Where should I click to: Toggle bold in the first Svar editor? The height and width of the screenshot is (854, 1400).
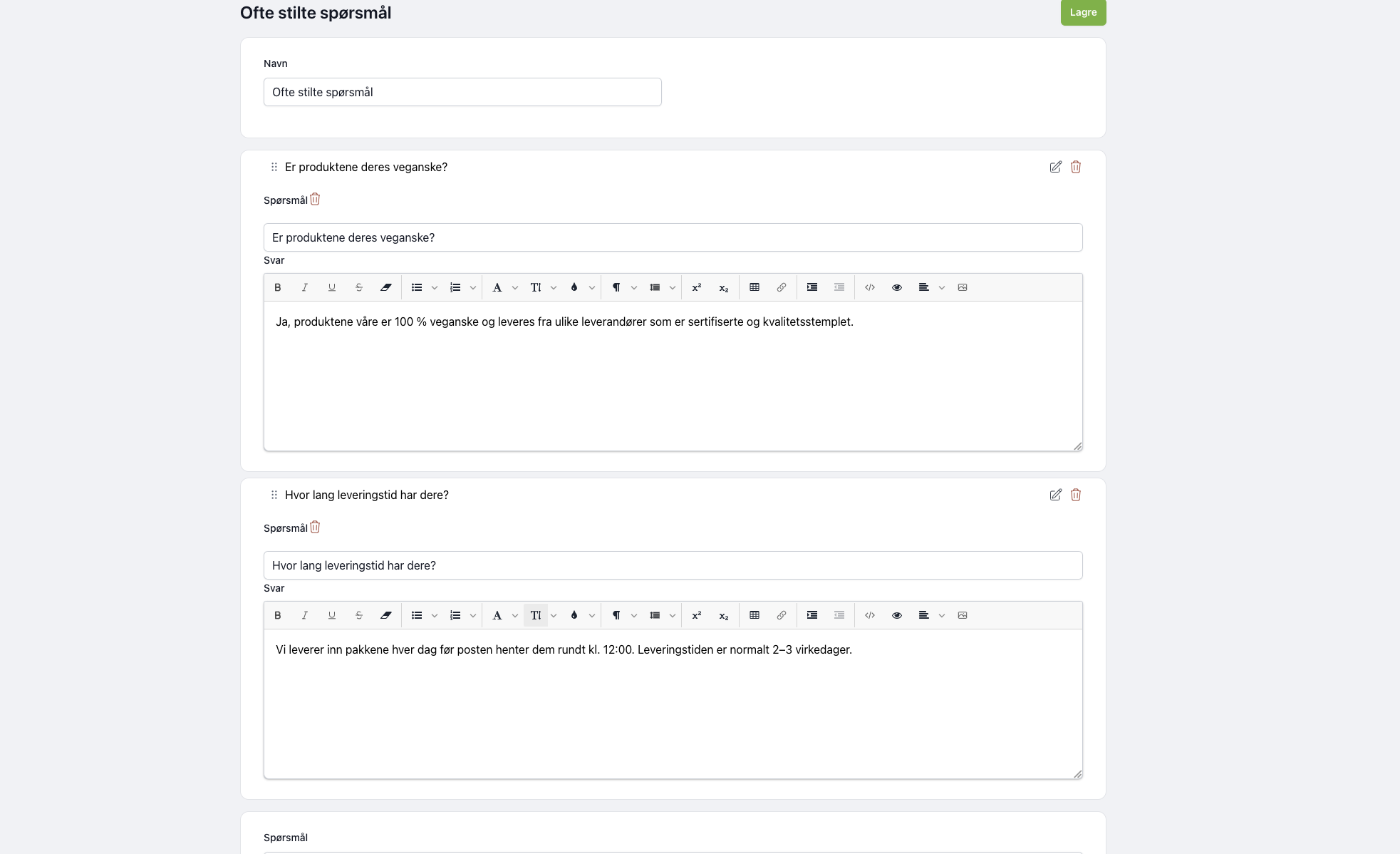pyautogui.click(x=278, y=287)
